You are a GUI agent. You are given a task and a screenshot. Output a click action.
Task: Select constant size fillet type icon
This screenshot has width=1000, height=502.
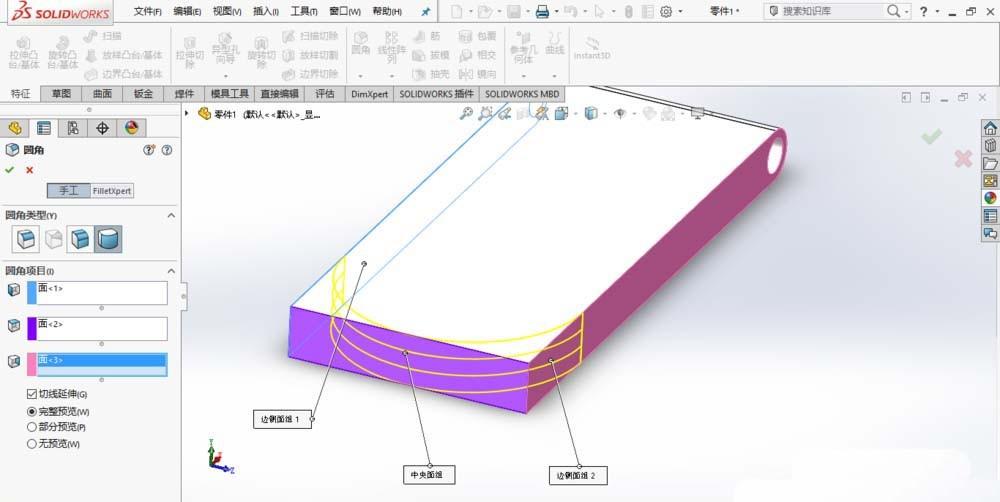pos(26,239)
